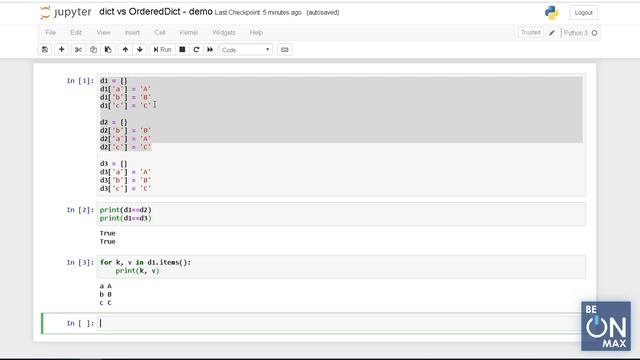Open the File menu
Viewport: 640px width, 360px height.
pos(51,32)
